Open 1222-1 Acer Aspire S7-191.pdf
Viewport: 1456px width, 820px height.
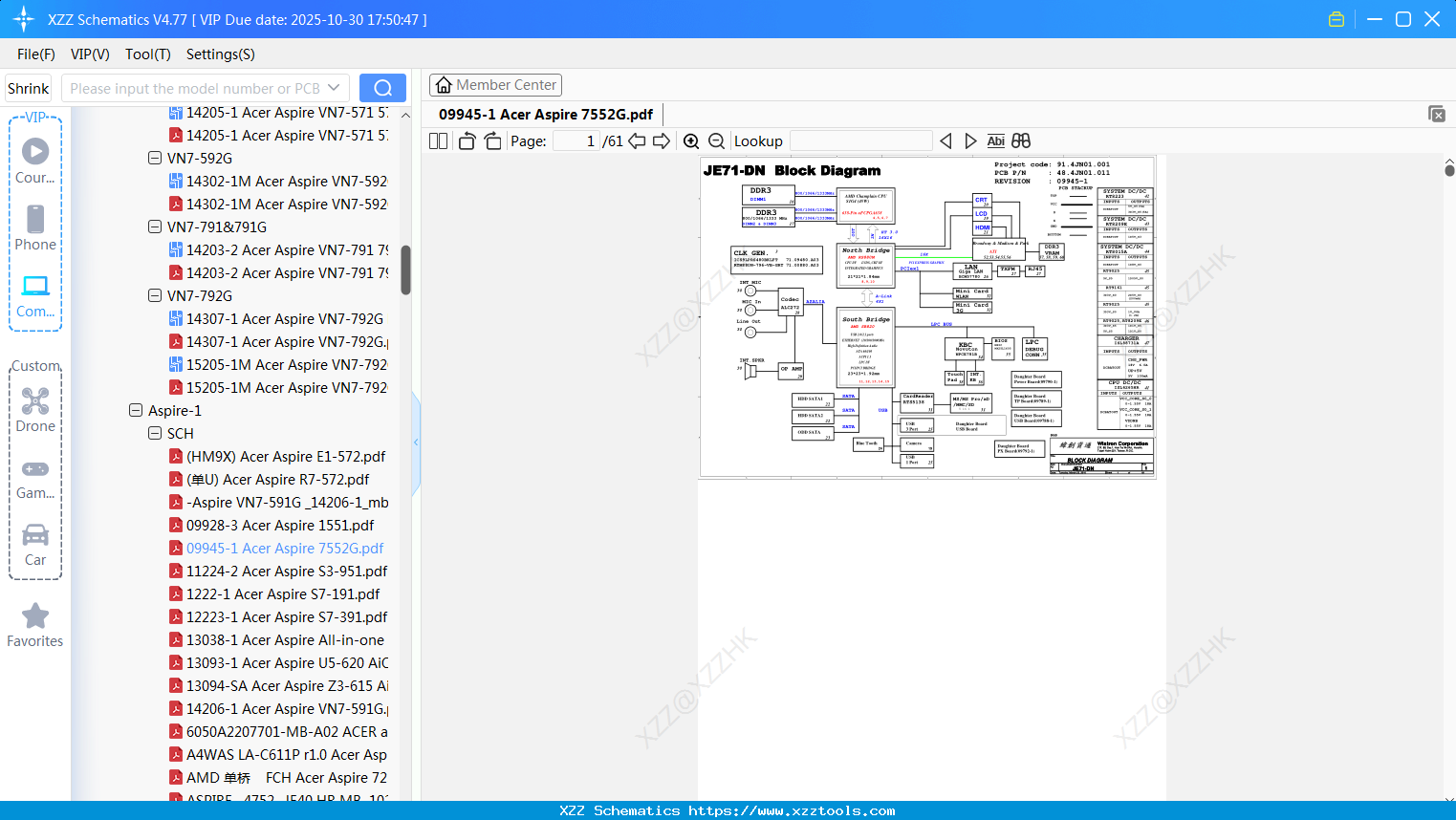tap(283, 593)
